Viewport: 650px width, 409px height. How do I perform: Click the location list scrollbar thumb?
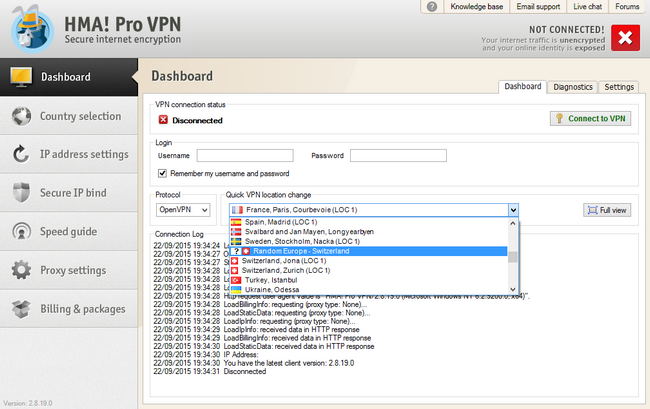(x=513, y=257)
